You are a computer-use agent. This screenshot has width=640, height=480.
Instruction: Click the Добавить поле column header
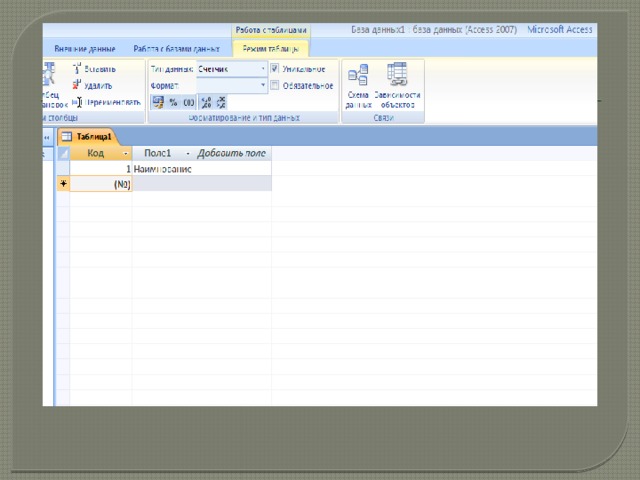click(231, 153)
